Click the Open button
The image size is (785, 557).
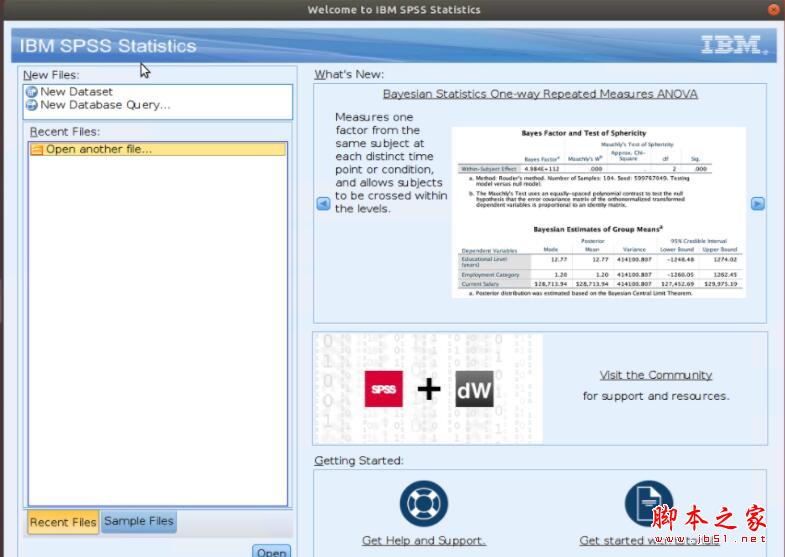coord(271,551)
